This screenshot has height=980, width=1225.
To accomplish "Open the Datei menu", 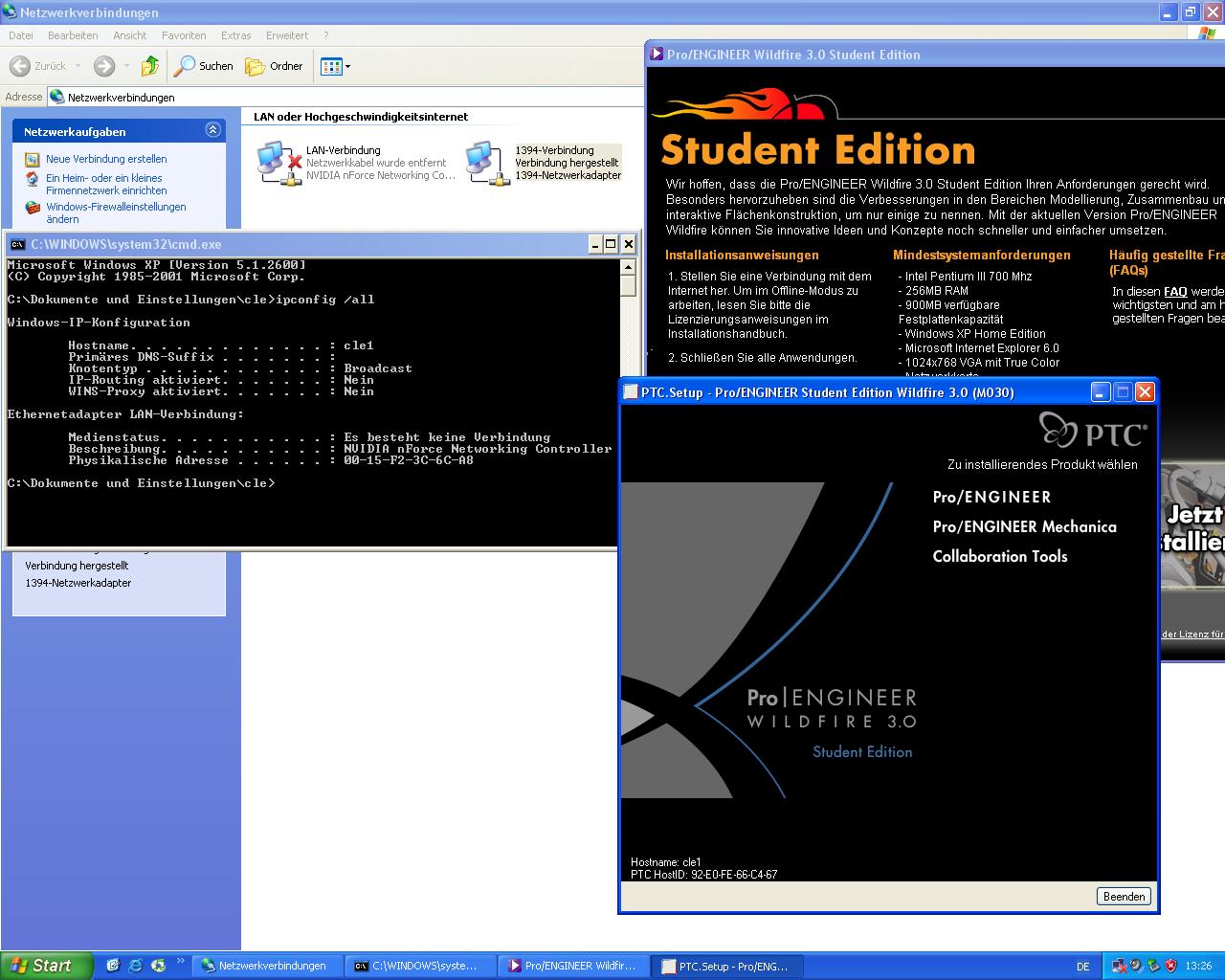I will [x=20, y=35].
